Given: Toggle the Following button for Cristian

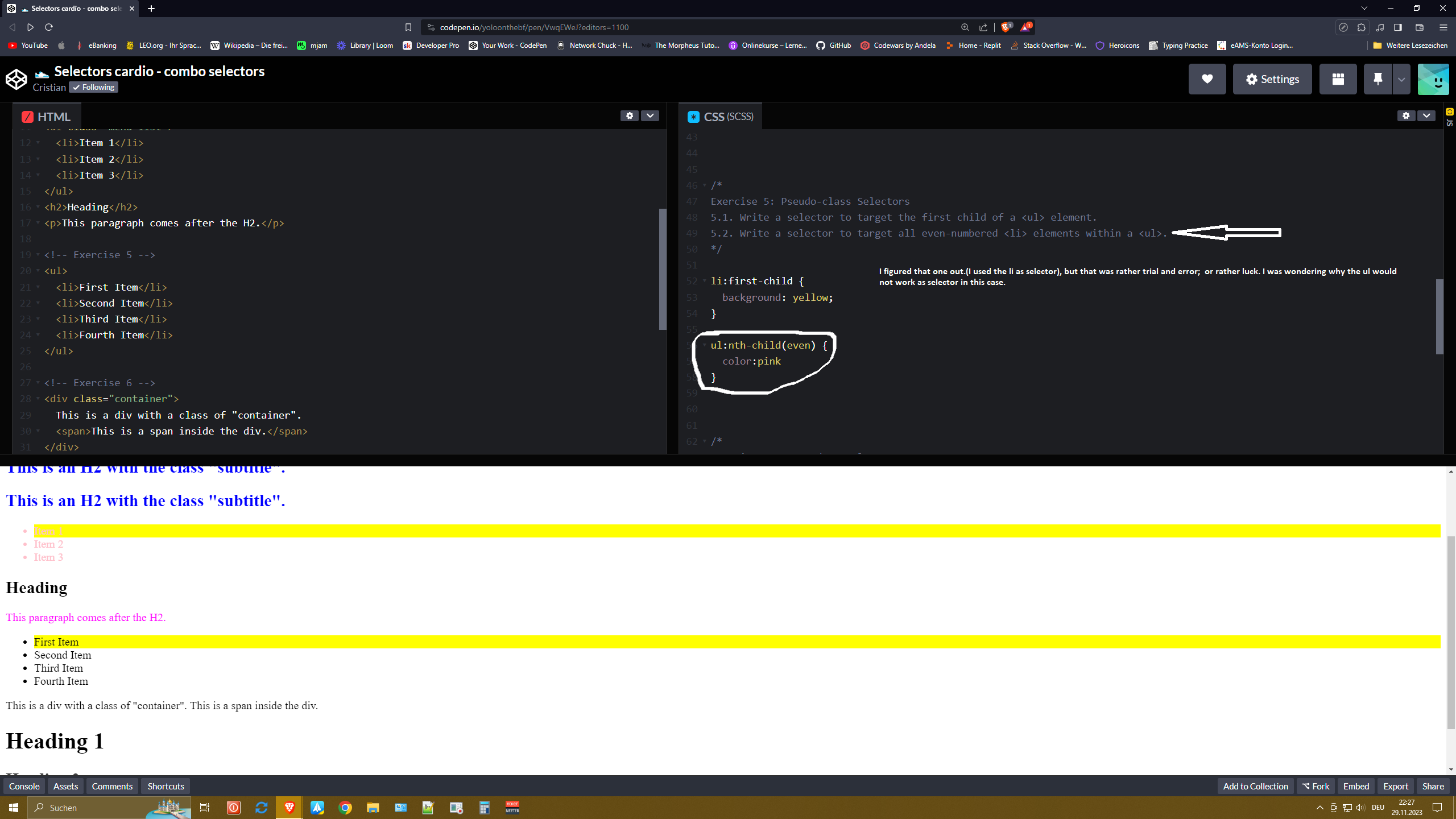Looking at the screenshot, I should click(93, 87).
